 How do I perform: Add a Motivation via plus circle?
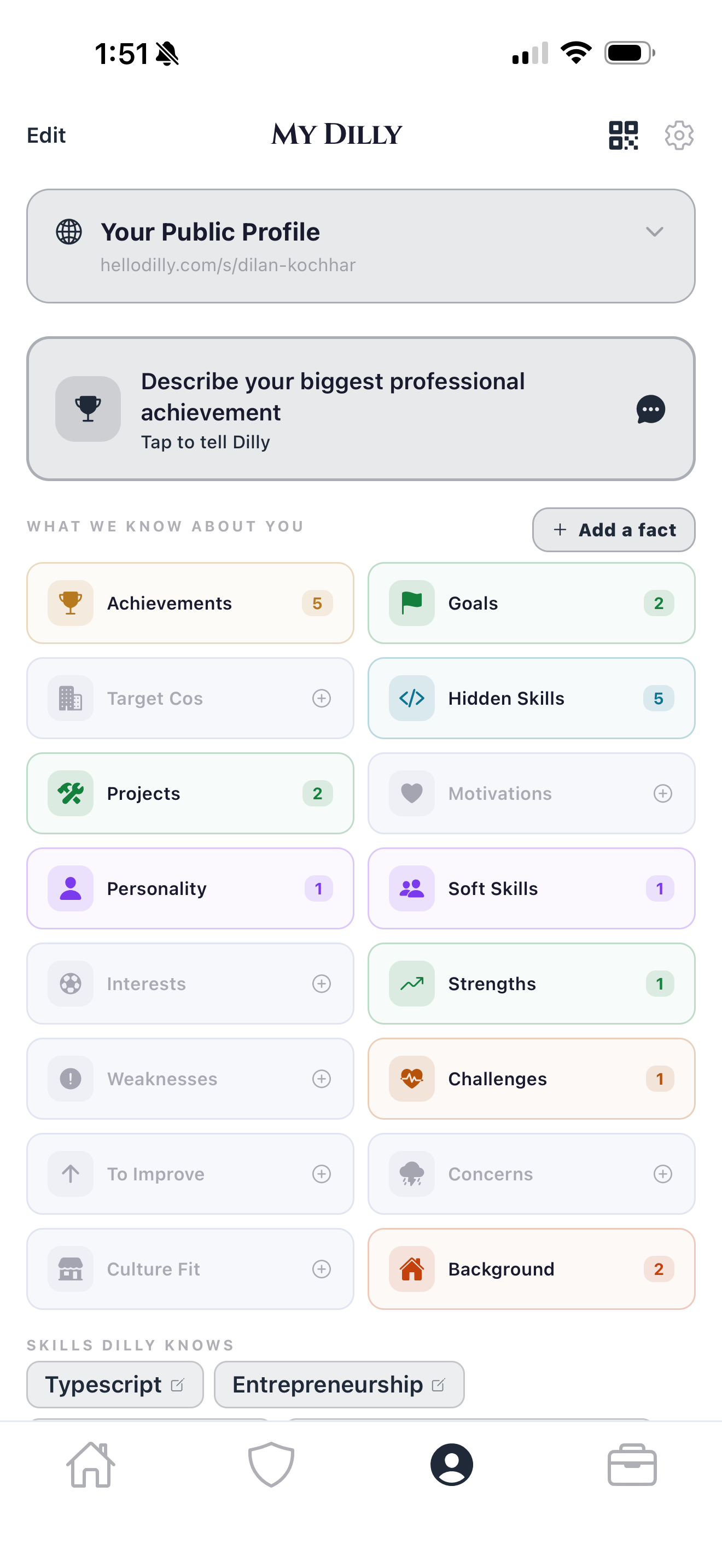[662, 793]
